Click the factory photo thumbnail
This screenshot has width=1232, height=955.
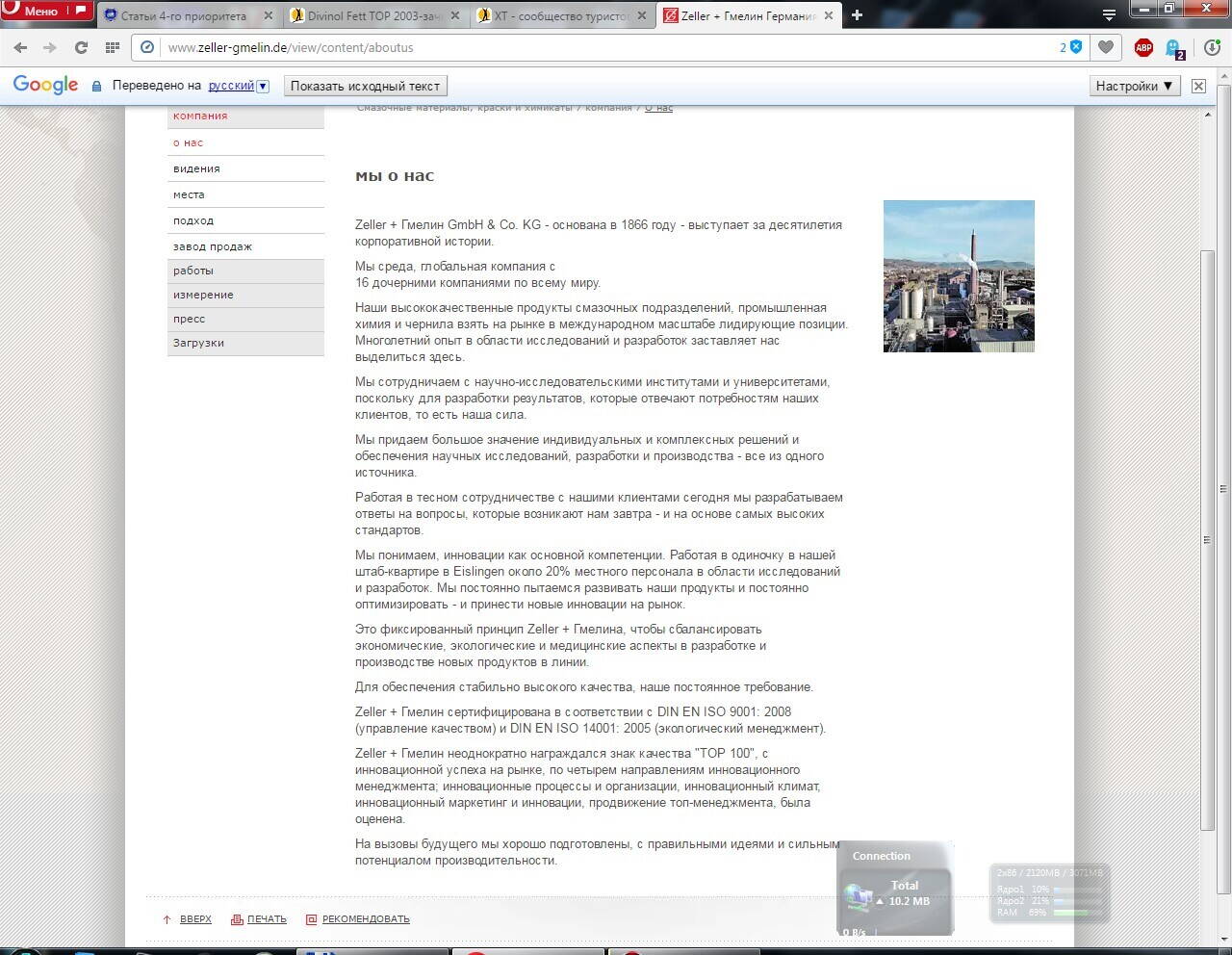tap(959, 276)
